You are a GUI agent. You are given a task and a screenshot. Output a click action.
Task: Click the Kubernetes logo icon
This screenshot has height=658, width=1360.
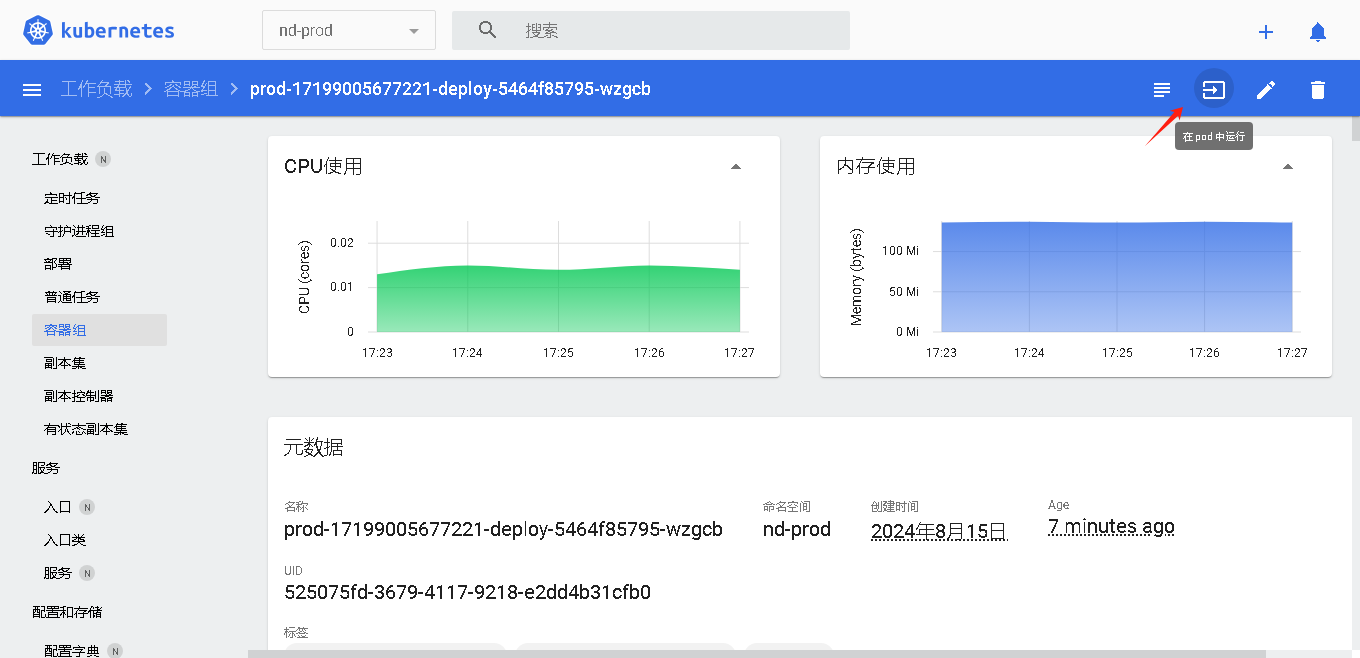[38, 30]
